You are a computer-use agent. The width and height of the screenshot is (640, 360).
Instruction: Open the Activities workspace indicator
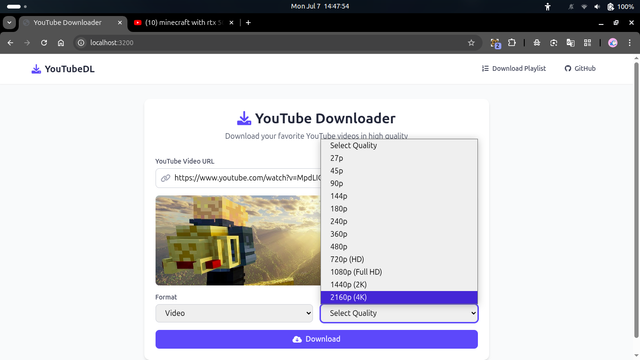point(17,7)
